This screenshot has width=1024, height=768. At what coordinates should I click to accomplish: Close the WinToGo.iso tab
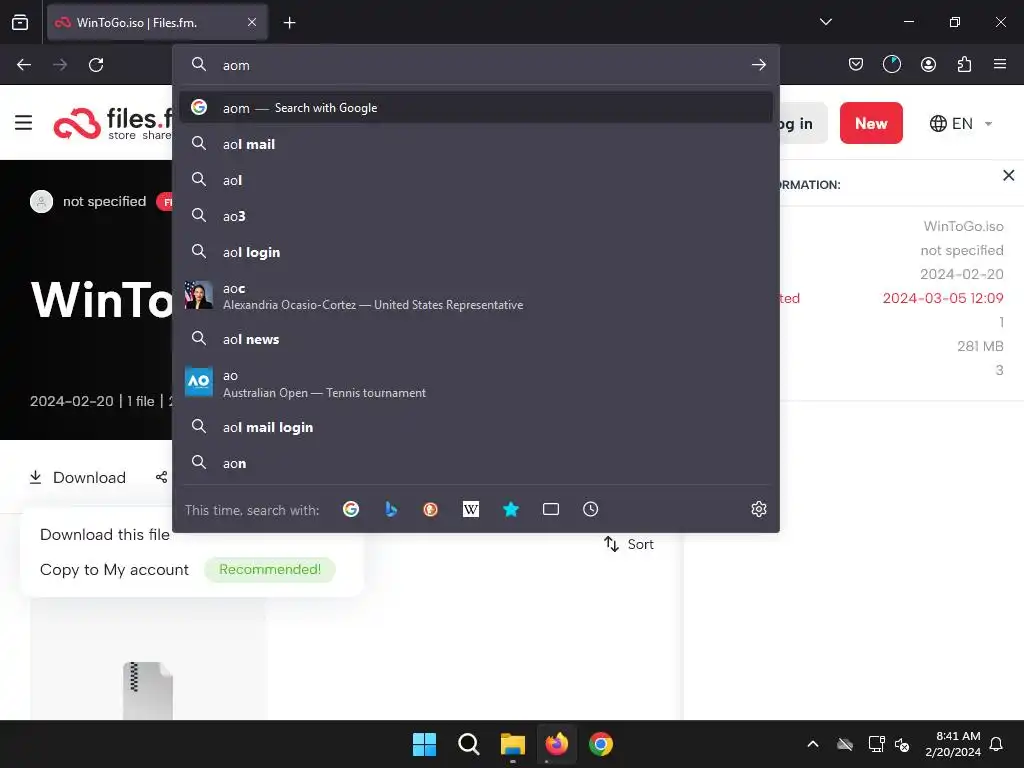(x=252, y=22)
